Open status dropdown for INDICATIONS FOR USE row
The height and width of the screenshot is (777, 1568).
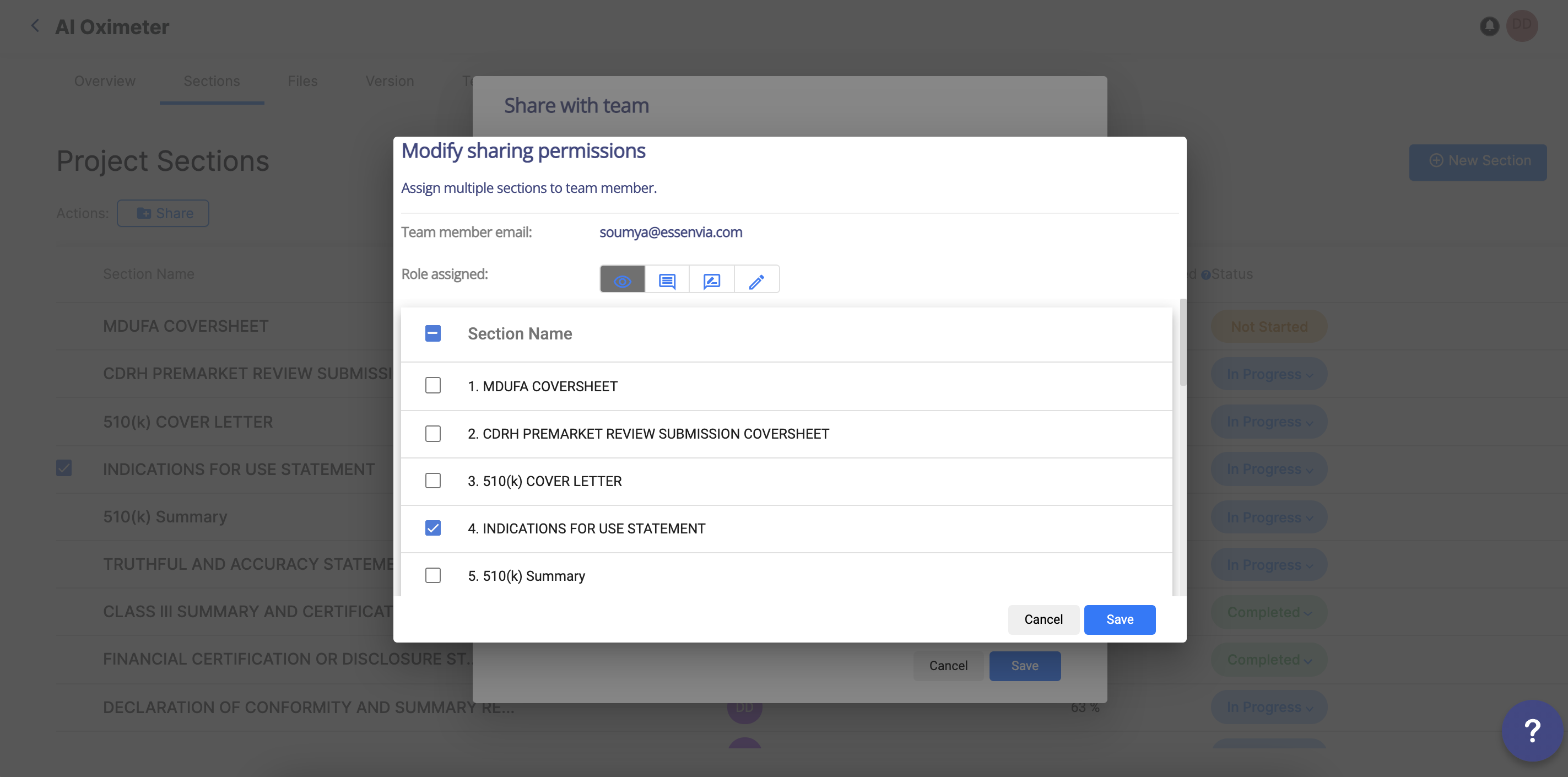[x=1268, y=469]
